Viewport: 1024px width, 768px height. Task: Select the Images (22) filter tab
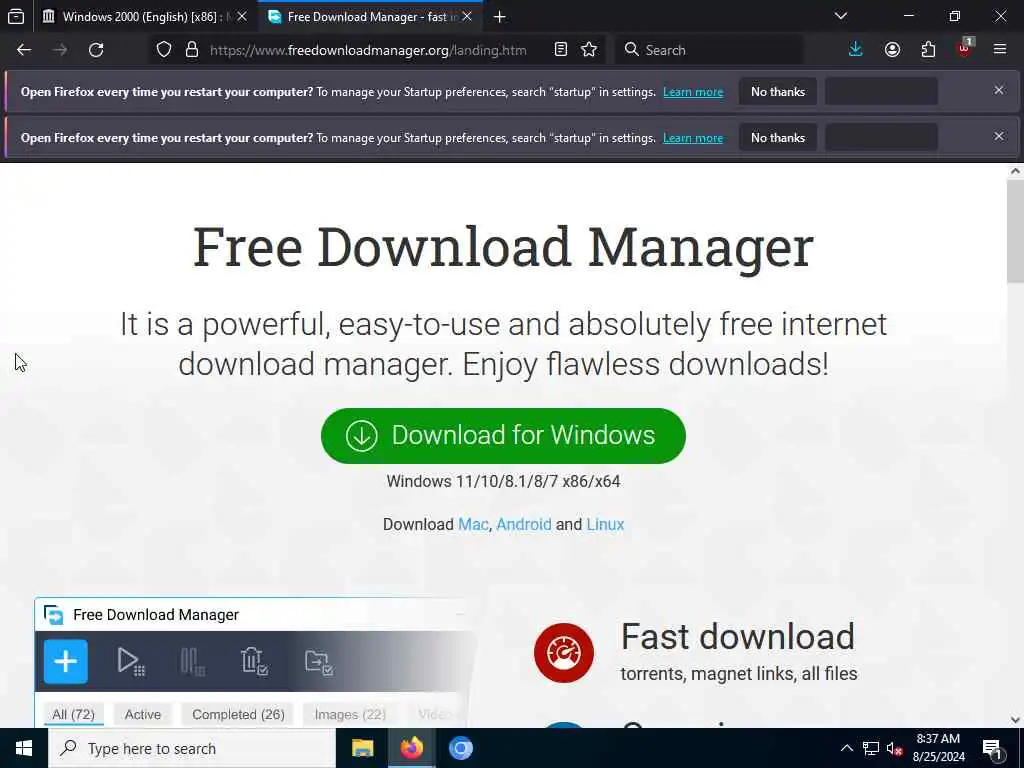pos(350,714)
